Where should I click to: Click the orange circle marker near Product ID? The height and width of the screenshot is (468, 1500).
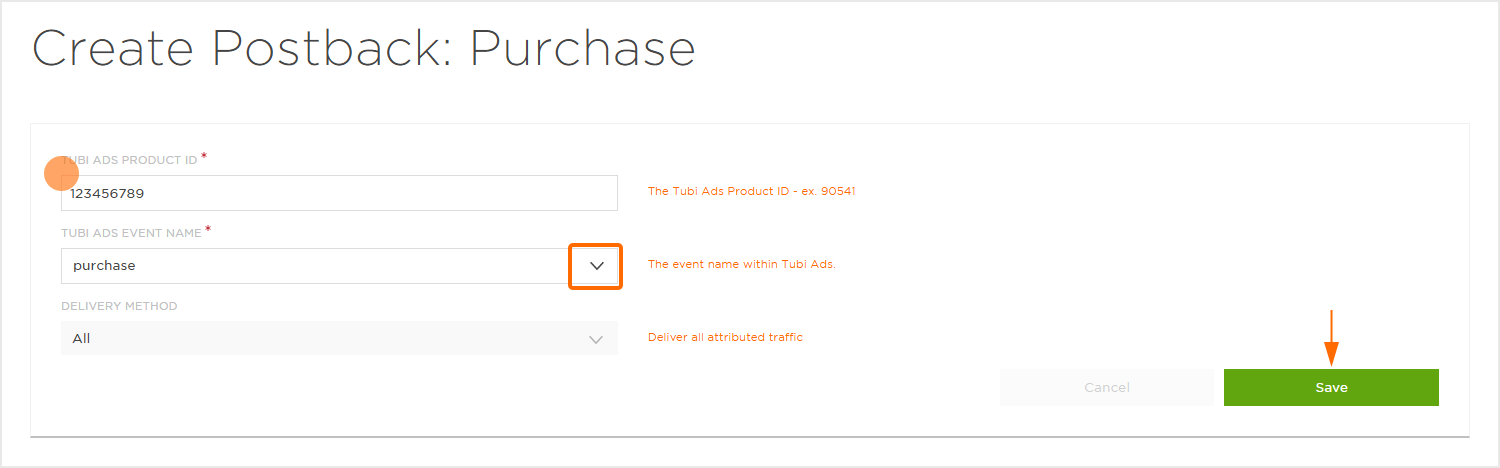click(62, 174)
